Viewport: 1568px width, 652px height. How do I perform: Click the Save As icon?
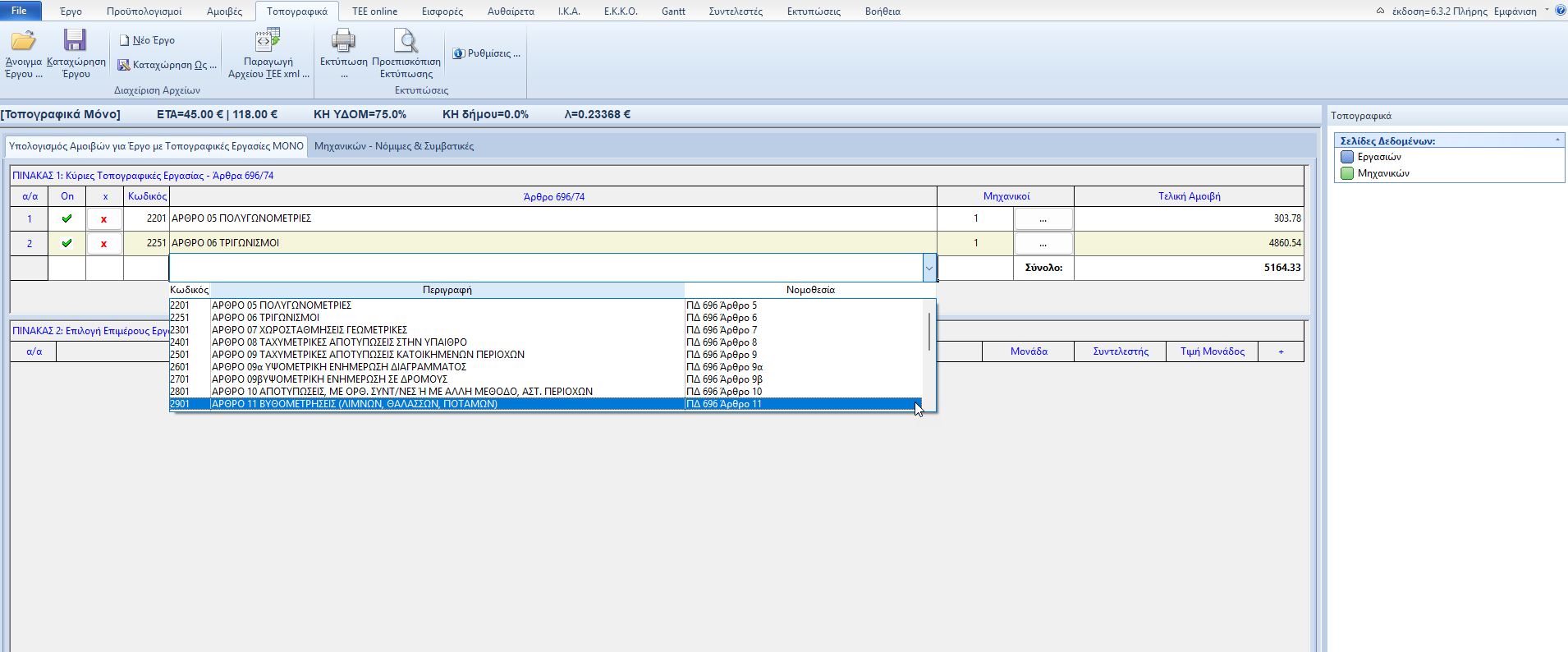coord(124,65)
